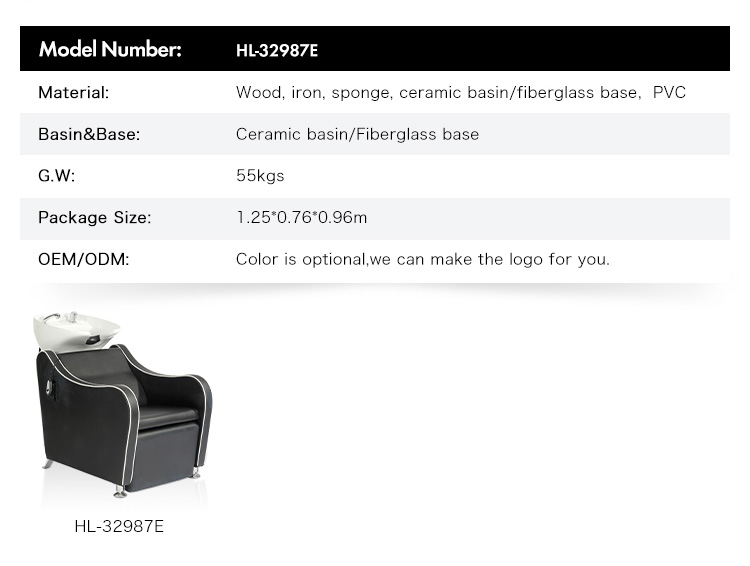Click the HL-32987E caption under the image
The image size is (750, 566).
click(x=119, y=526)
